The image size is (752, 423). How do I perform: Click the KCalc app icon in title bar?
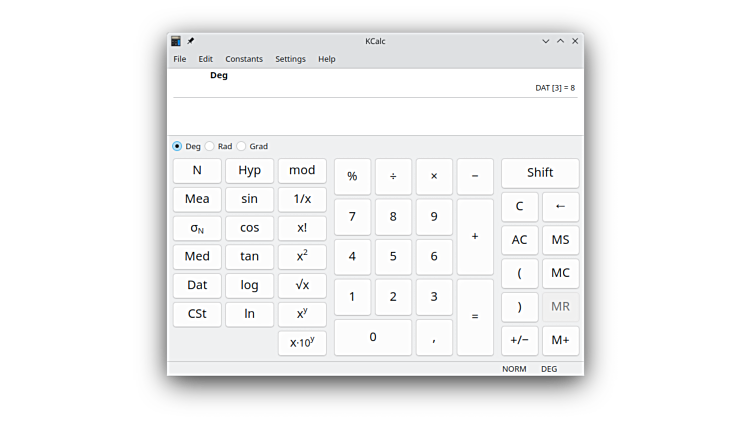[176, 41]
